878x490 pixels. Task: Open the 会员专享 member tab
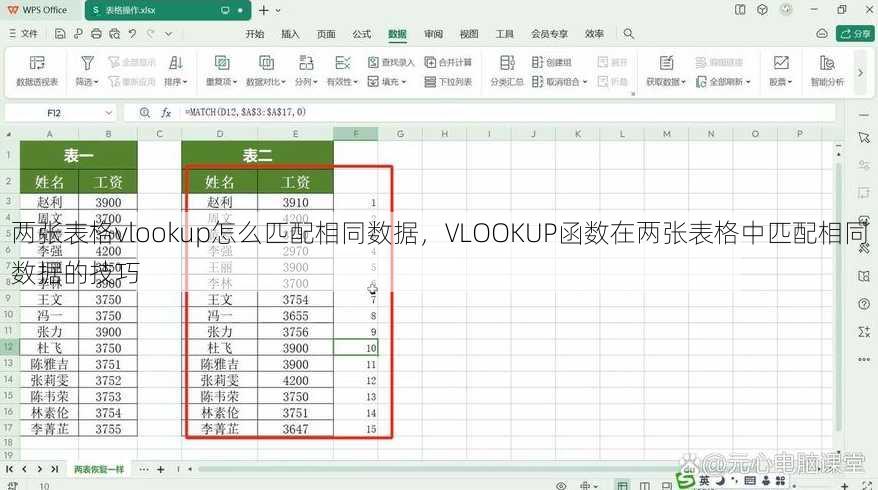[x=549, y=34]
